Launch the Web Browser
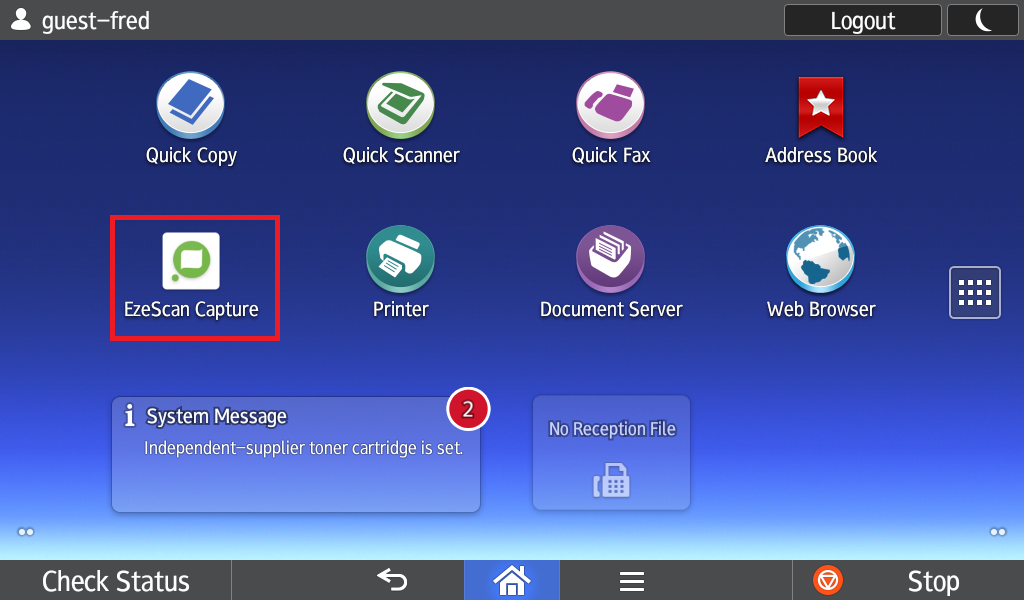Screen dimensions: 1024x600 (x=820, y=262)
